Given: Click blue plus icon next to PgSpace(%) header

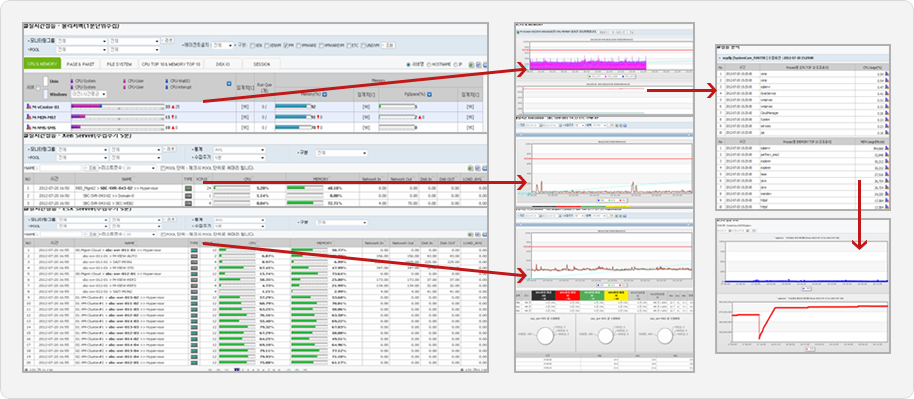Looking at the screenshot, I should click(x=429, y=94).
